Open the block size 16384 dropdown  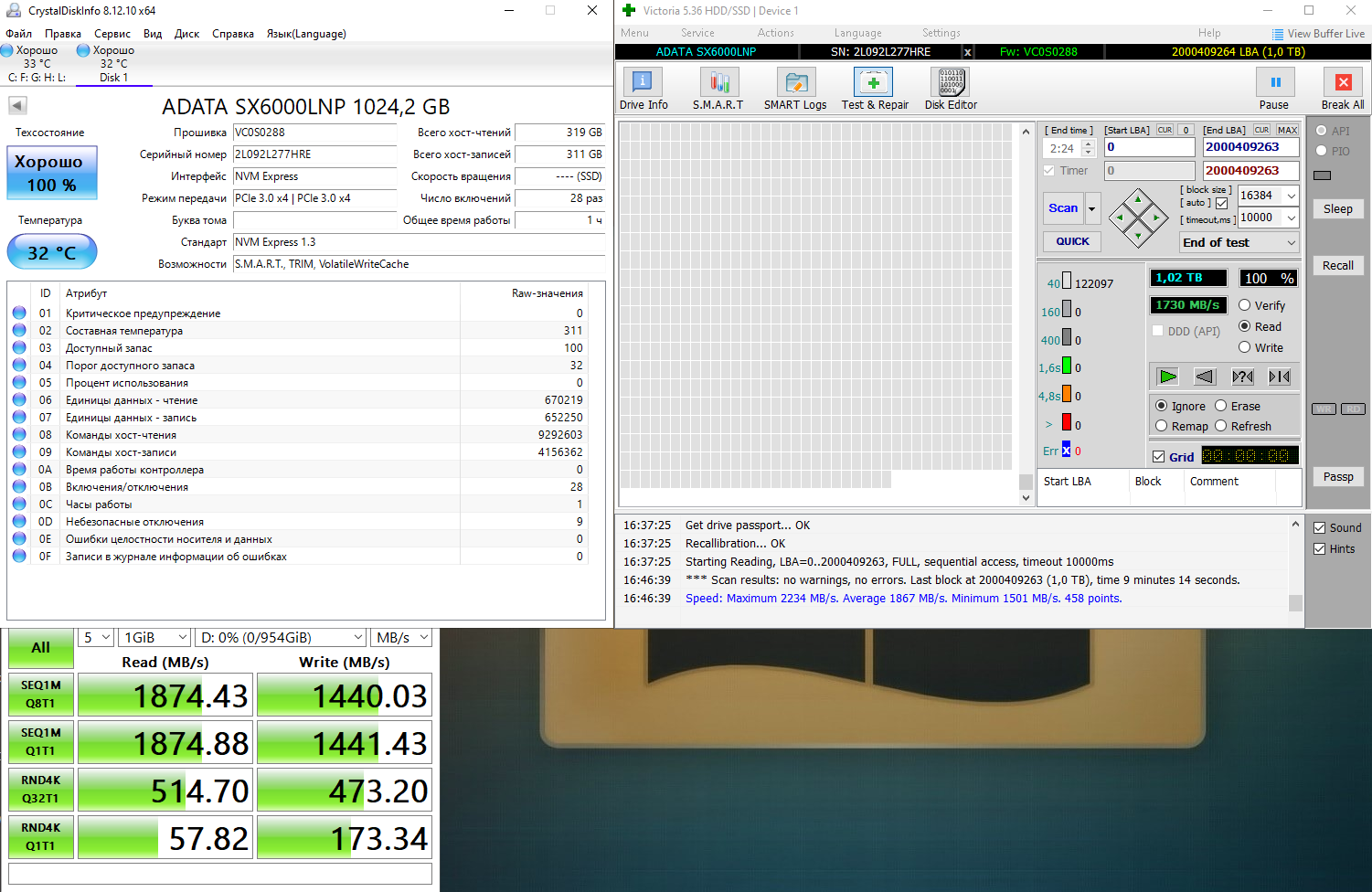coord(1291,196)
